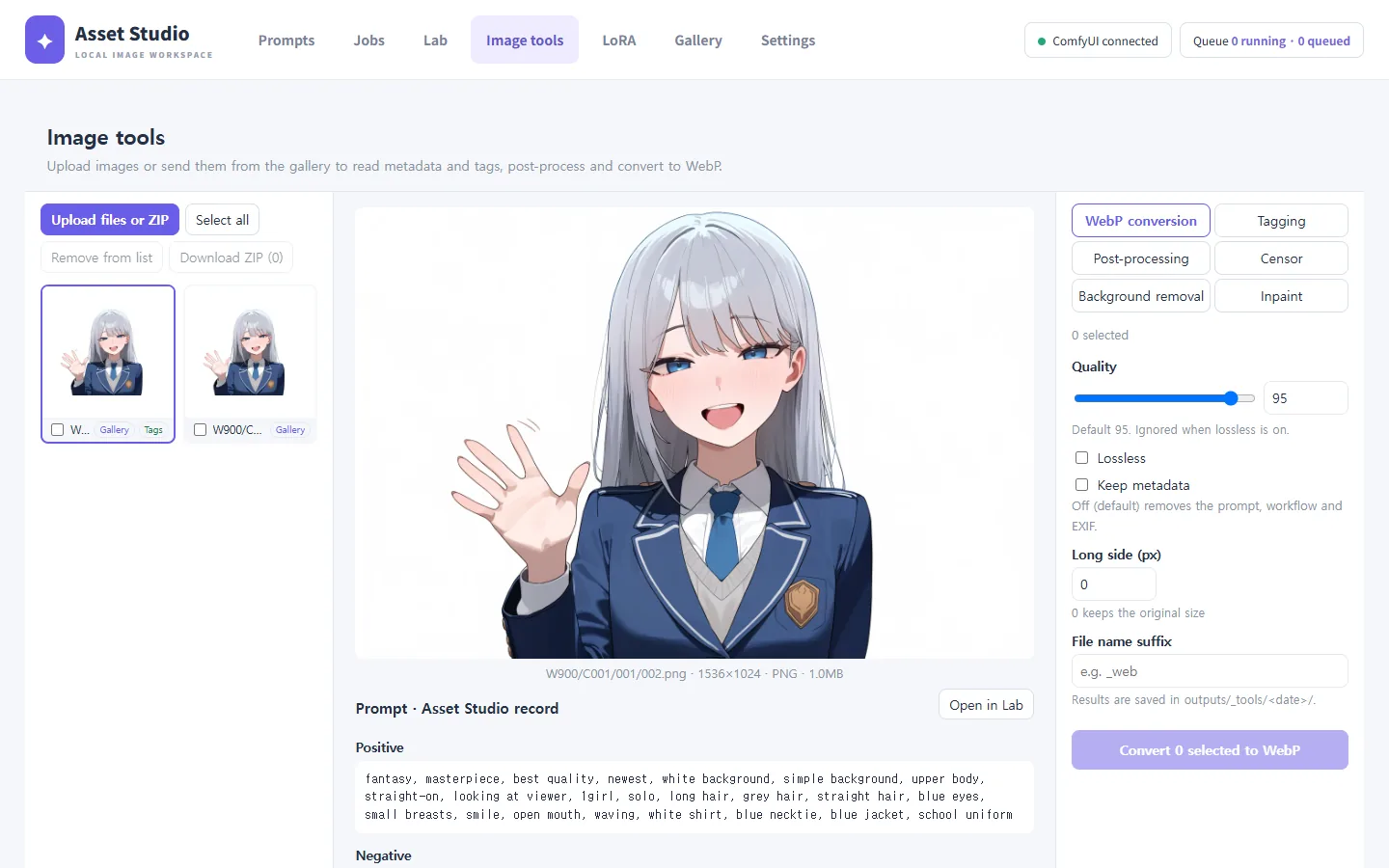Select the Censor tool
The width and height of the screenshot is (1389, 868).
click(1281, 258)
